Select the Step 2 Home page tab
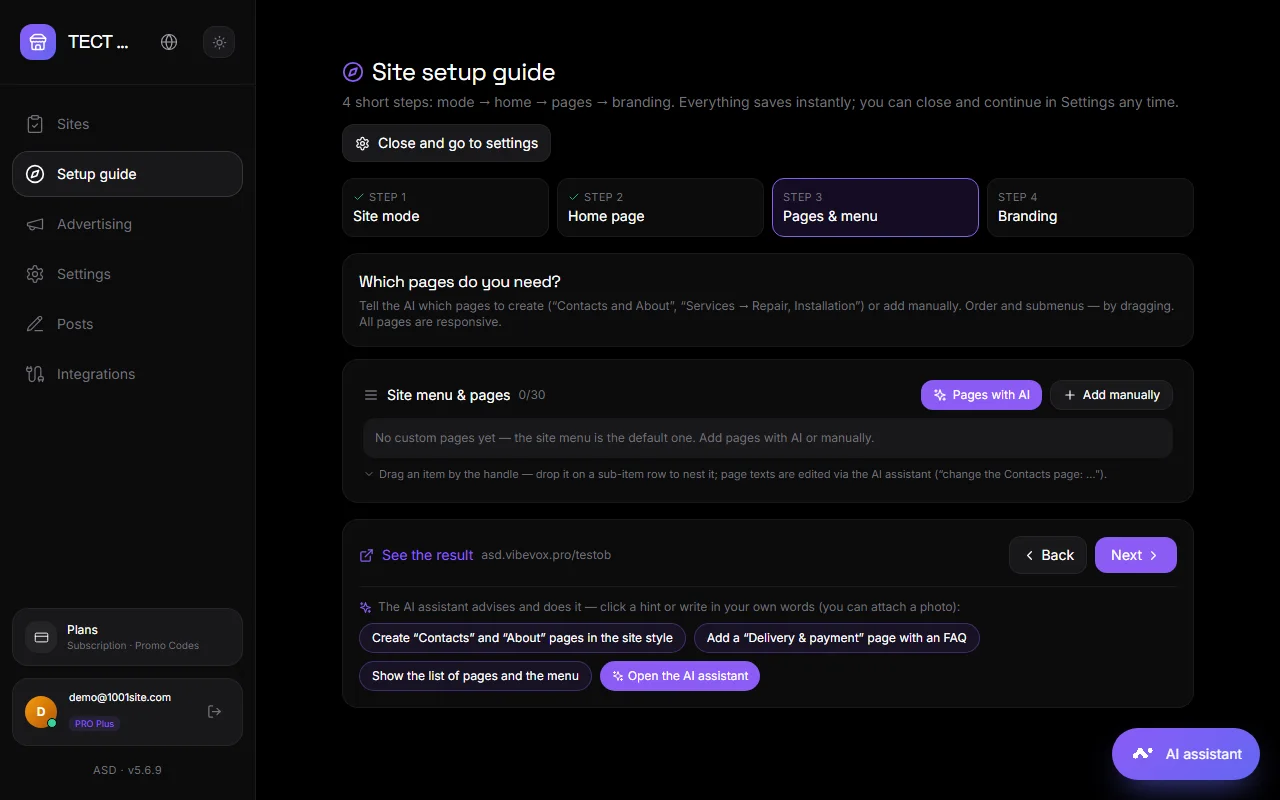This screenshot has height=800, width=1280. coord(660,207)
